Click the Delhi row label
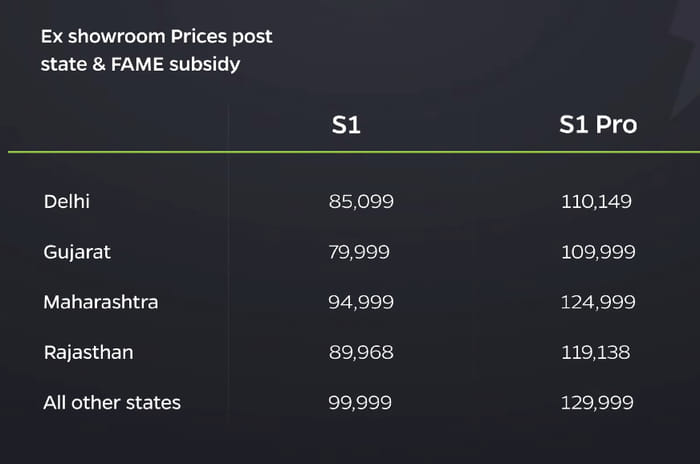Image resolution: width=700 pixels, height=464 pixels. (x=67, y=202)
